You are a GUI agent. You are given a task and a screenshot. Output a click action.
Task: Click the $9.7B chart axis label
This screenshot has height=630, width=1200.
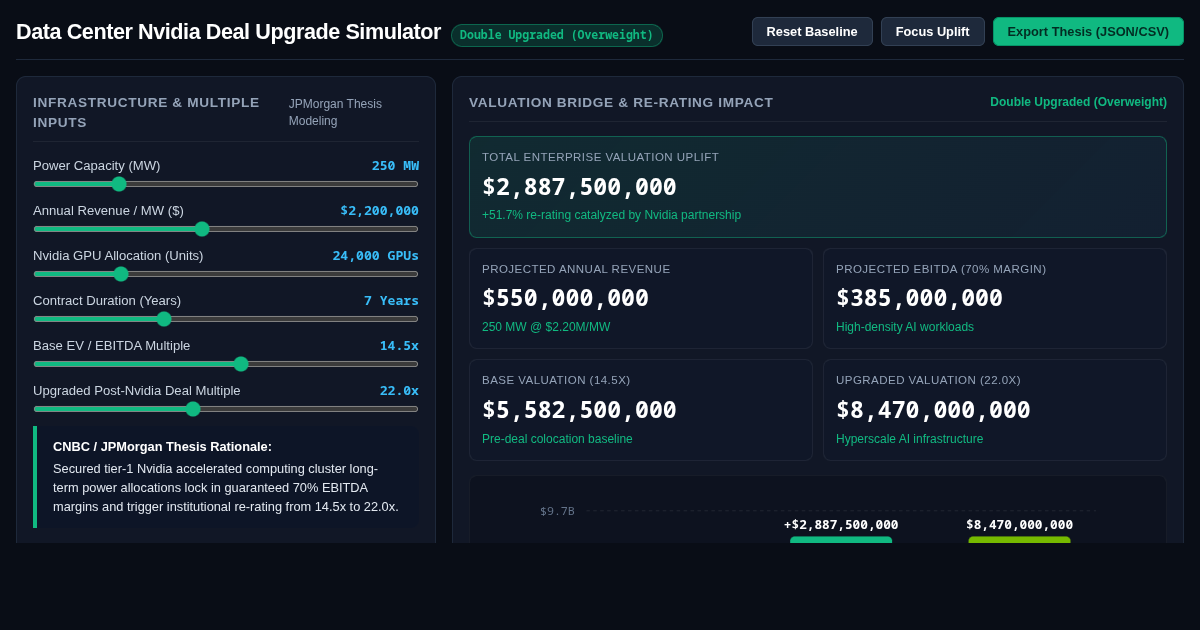coord(557,511)
